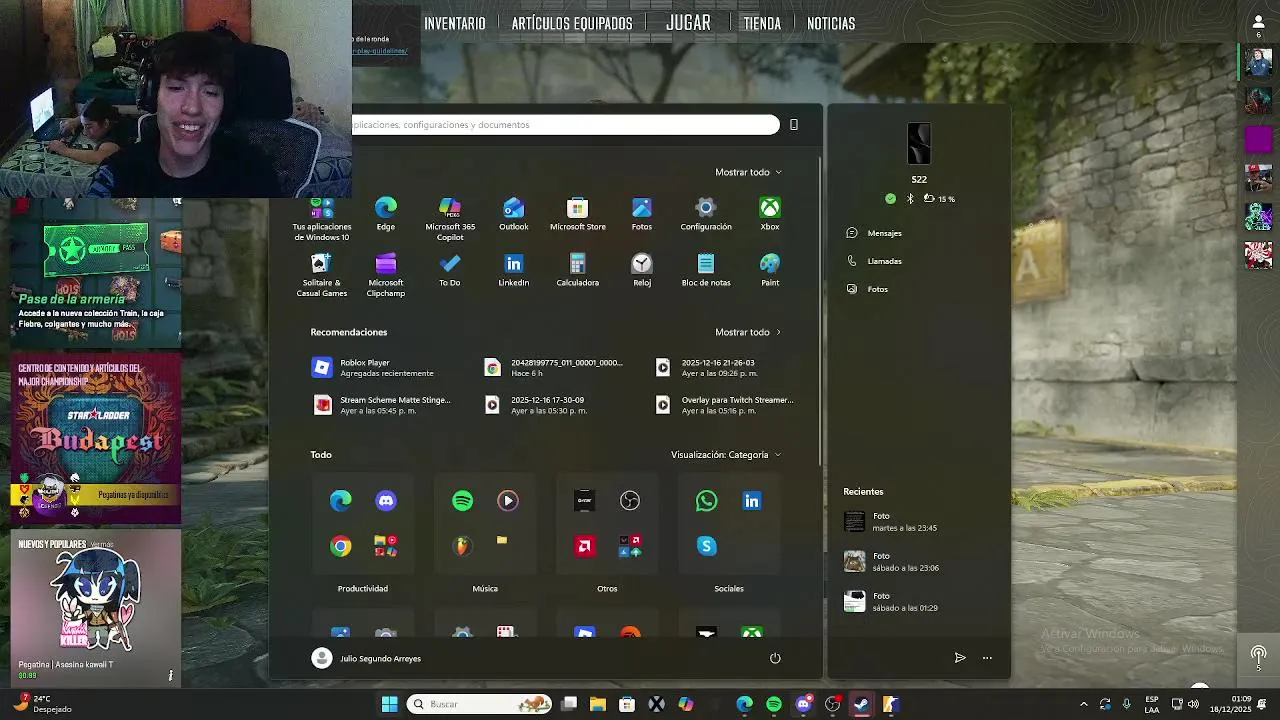Show hidden system tray icons chevron
1280x720 pixels.
point(1083,704)
